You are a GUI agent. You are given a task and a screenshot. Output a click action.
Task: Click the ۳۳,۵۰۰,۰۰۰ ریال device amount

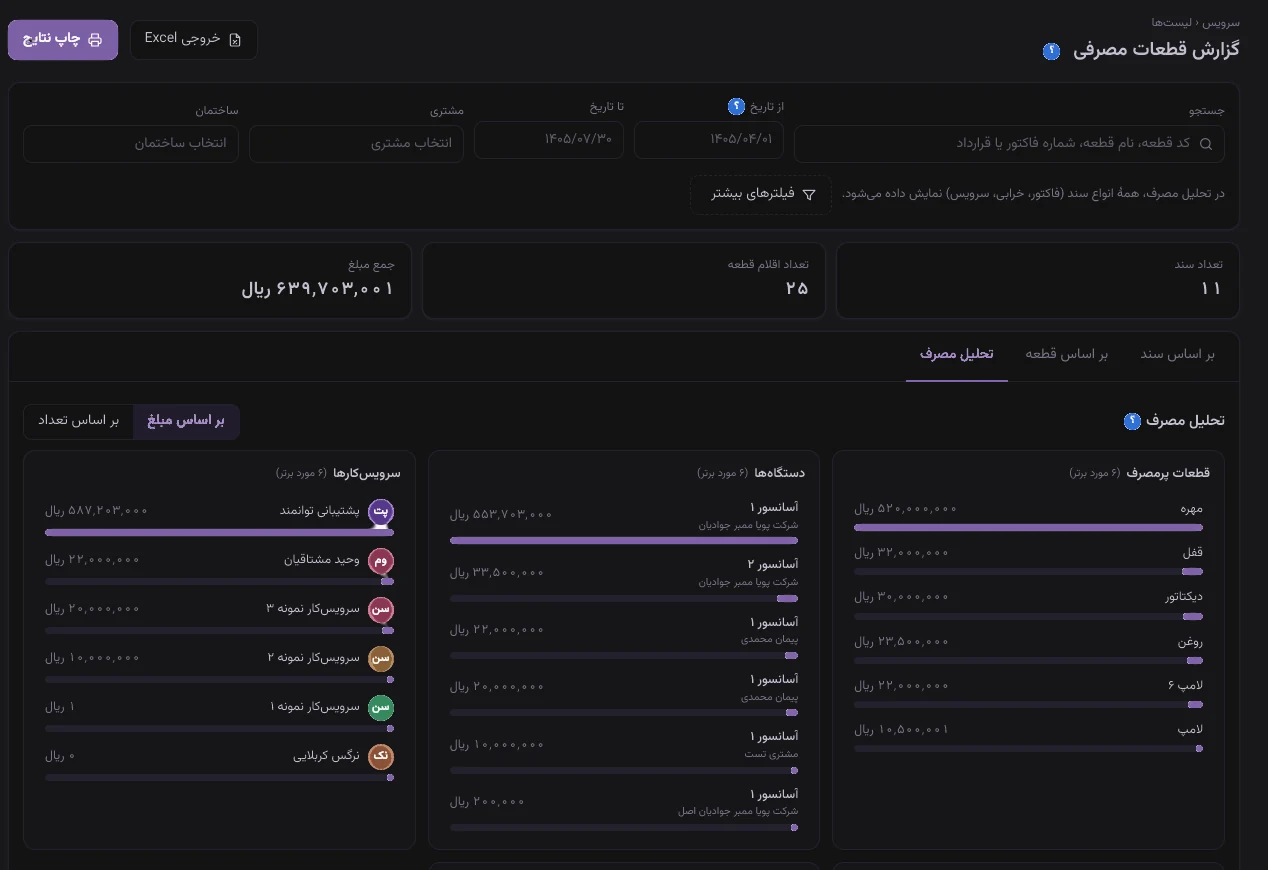(497, 573)
